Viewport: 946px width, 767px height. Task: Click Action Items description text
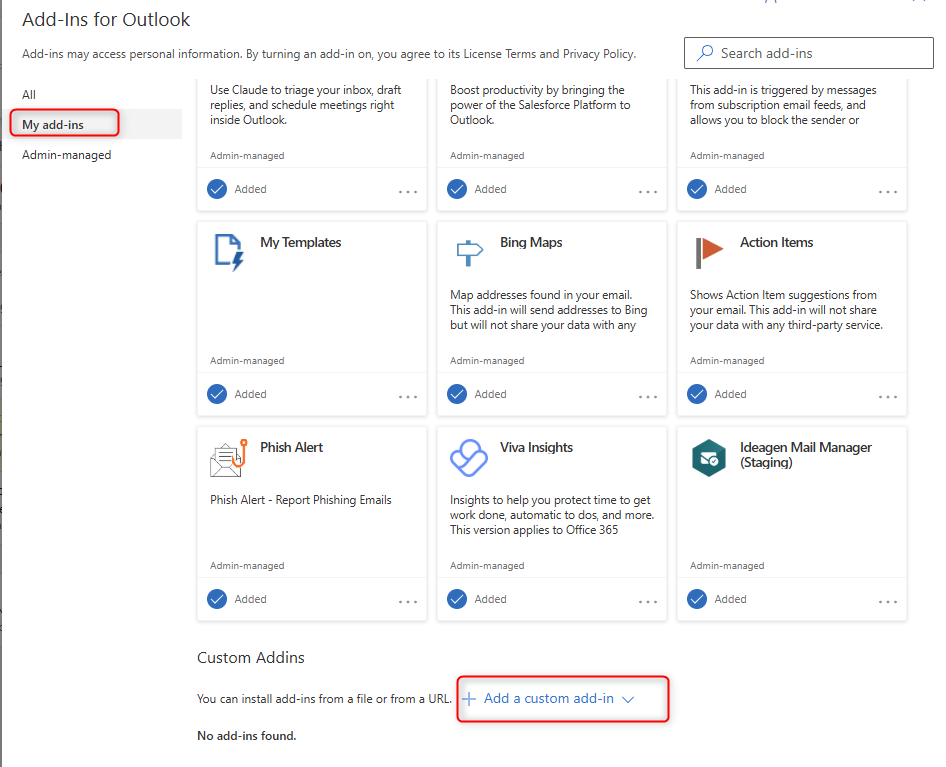786,310
